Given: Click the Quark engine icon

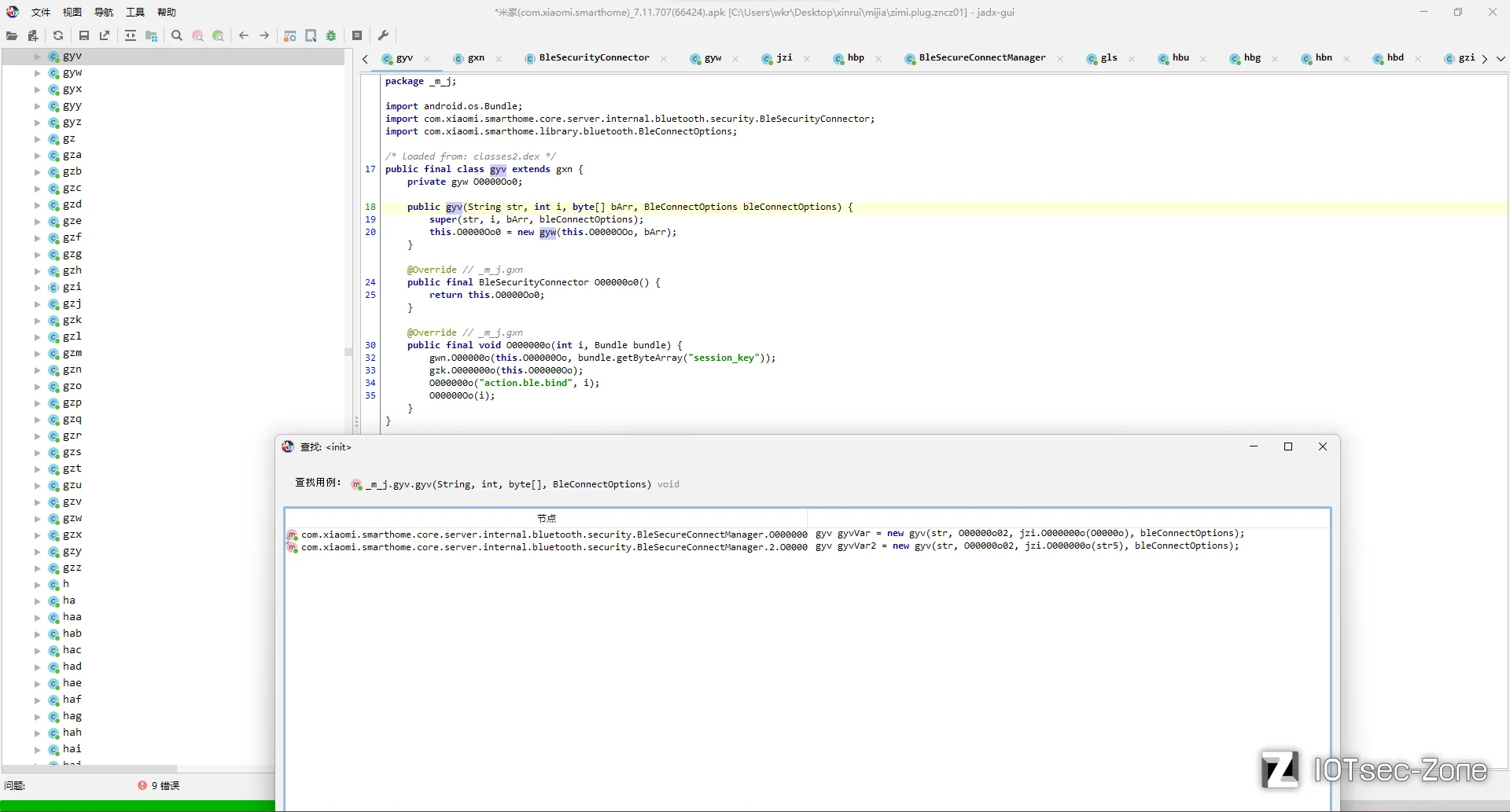Looking at the screenshot, I should tap(311, 35).
